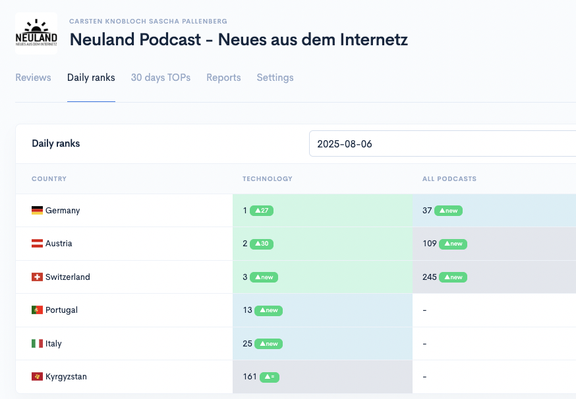Click the Germany flag icon

37,211
